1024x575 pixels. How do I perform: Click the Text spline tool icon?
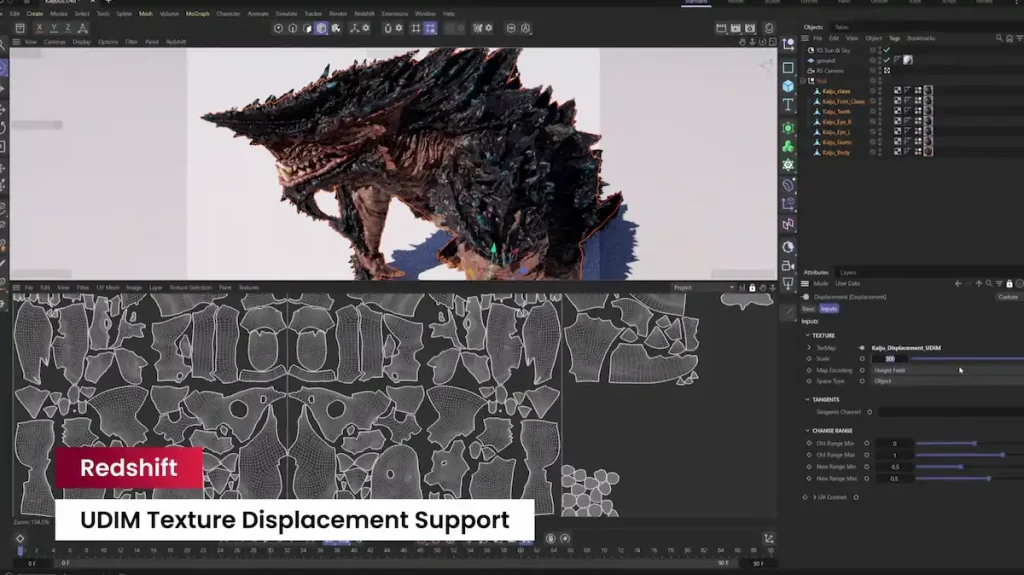point(788,105)
